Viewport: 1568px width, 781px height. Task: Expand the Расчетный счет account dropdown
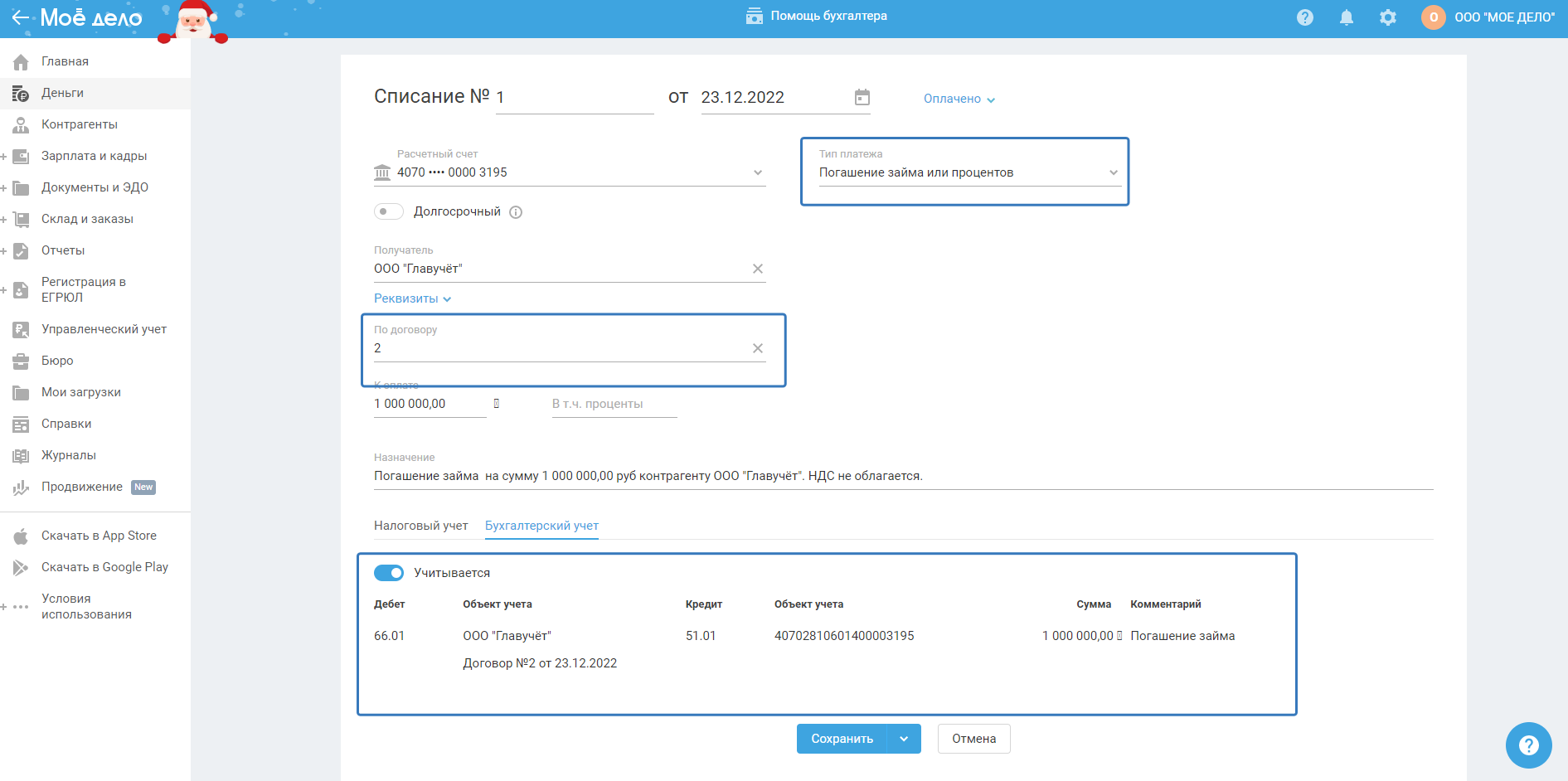tap(757, 172)
